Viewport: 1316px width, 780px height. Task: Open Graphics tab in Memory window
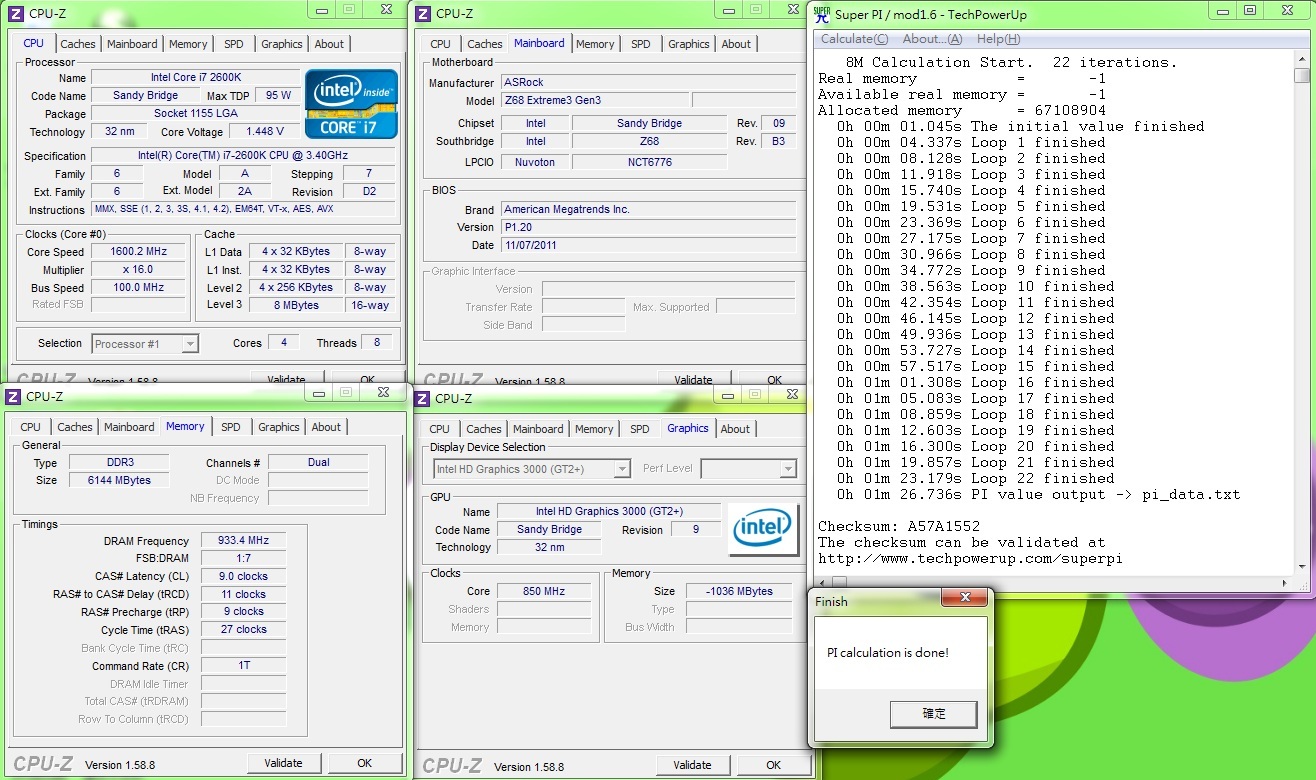279,427
